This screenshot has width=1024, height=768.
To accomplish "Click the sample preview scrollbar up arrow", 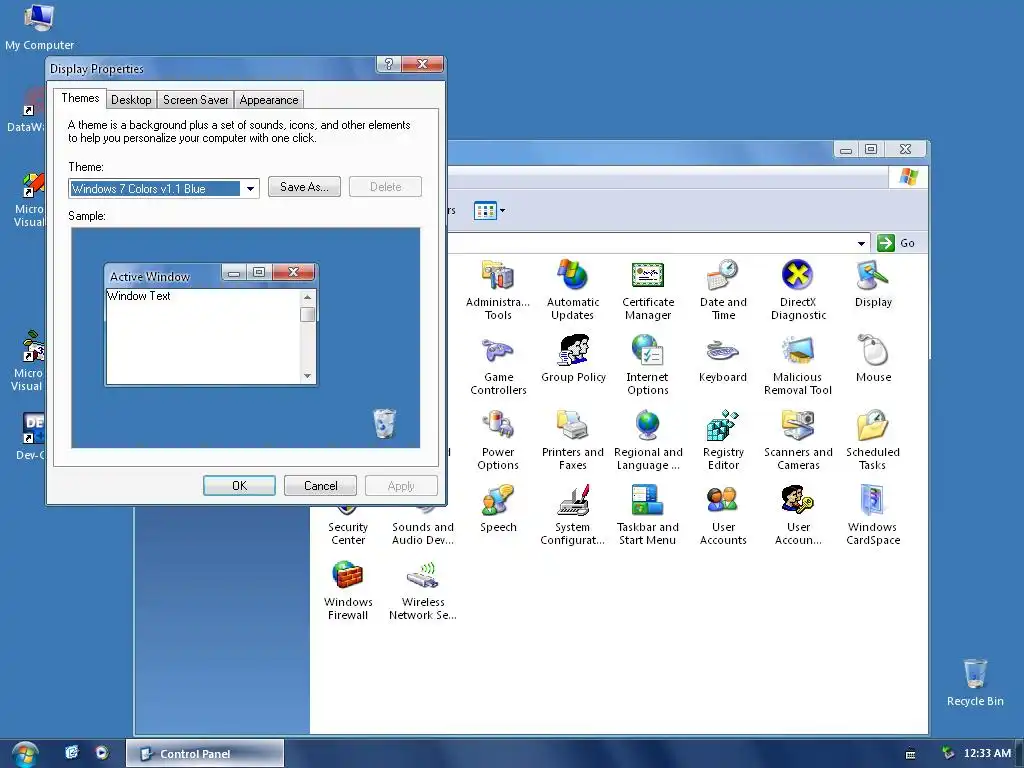I will coord(308,297).
